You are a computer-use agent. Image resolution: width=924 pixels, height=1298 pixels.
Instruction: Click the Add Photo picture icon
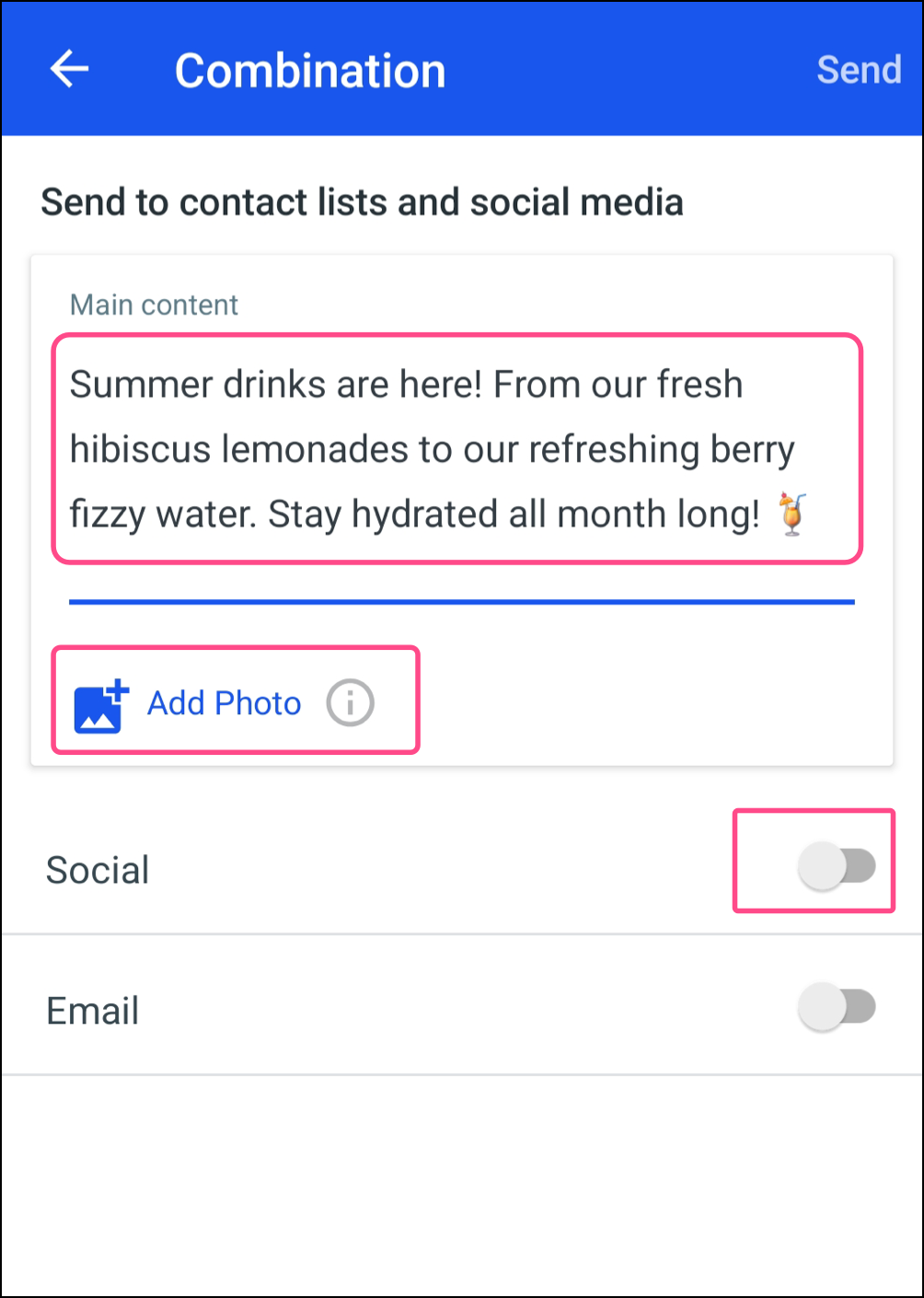tap(100, 705)
